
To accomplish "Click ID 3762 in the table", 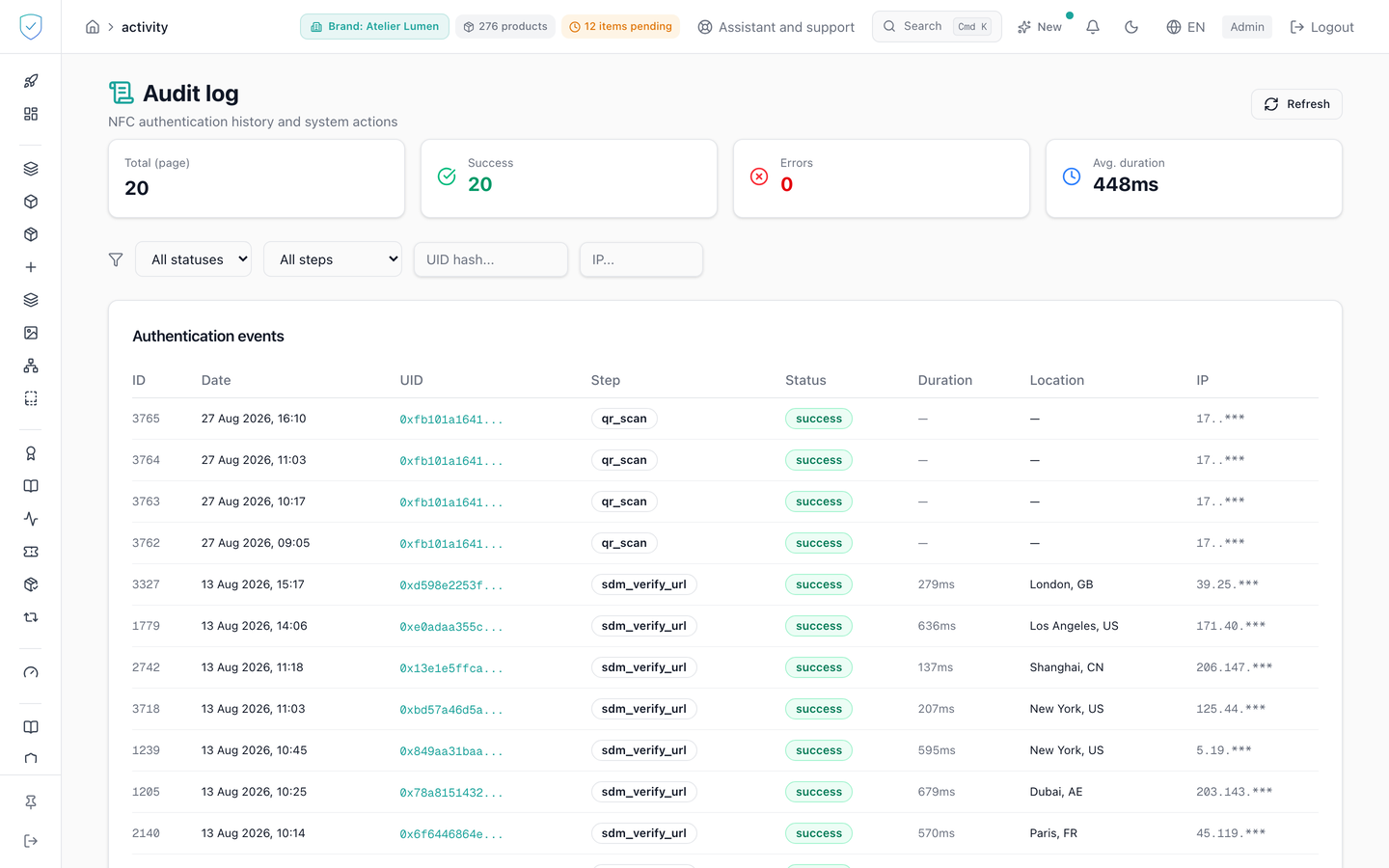I will coord(146,543).
